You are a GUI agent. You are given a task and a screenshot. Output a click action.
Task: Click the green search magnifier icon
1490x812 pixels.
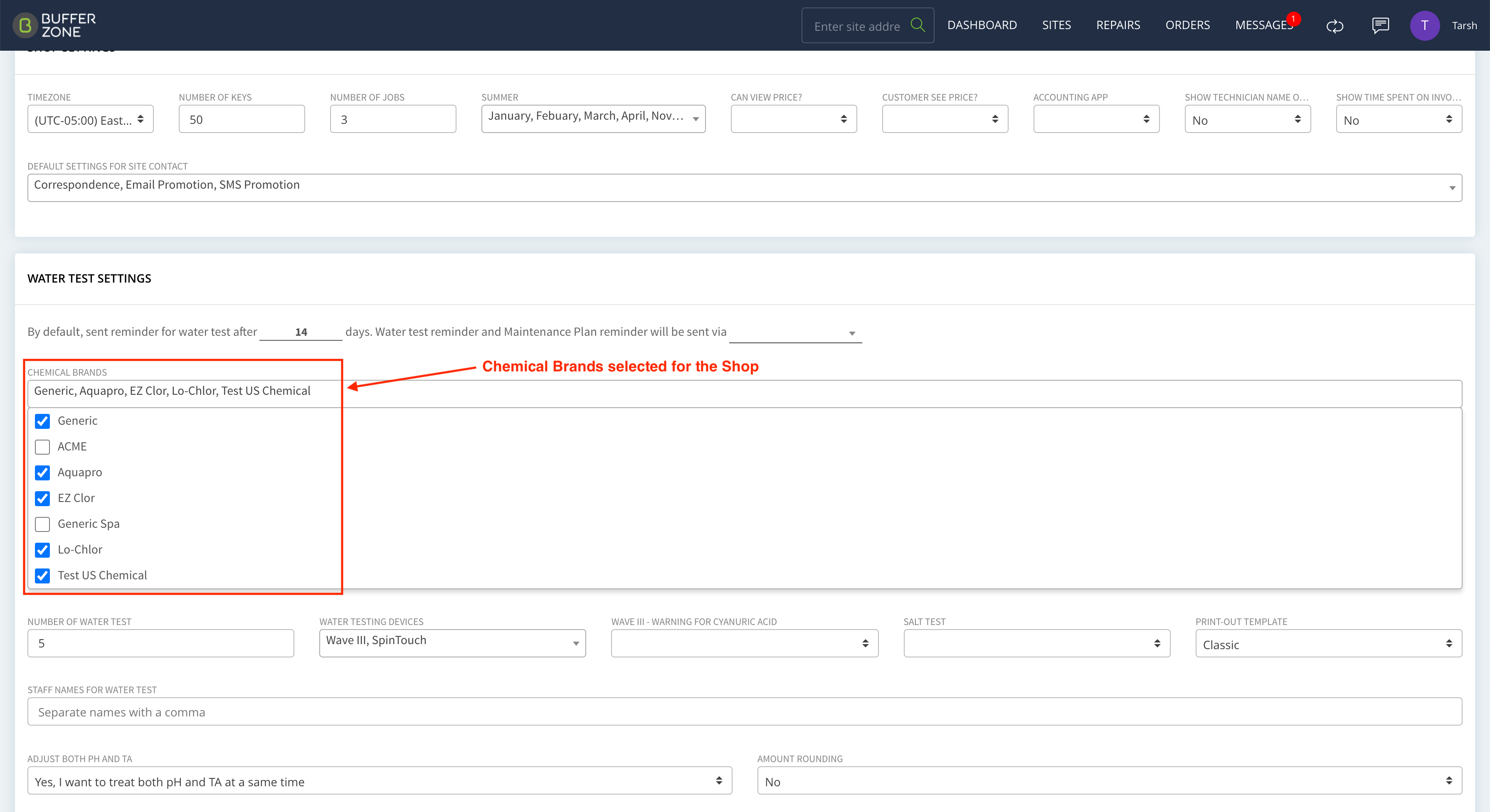coord(918,25)
